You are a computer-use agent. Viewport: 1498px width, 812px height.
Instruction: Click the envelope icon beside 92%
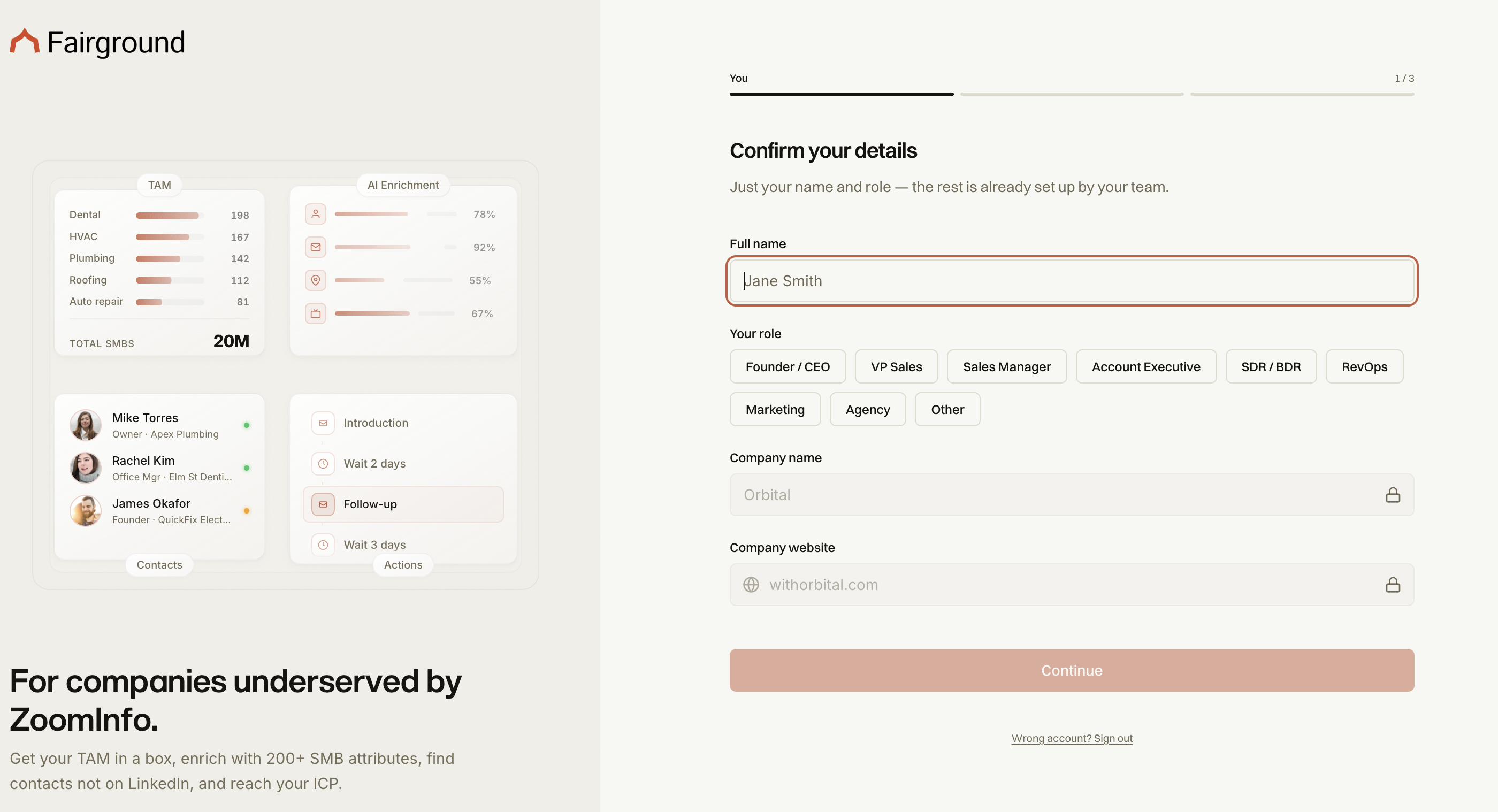315,247
